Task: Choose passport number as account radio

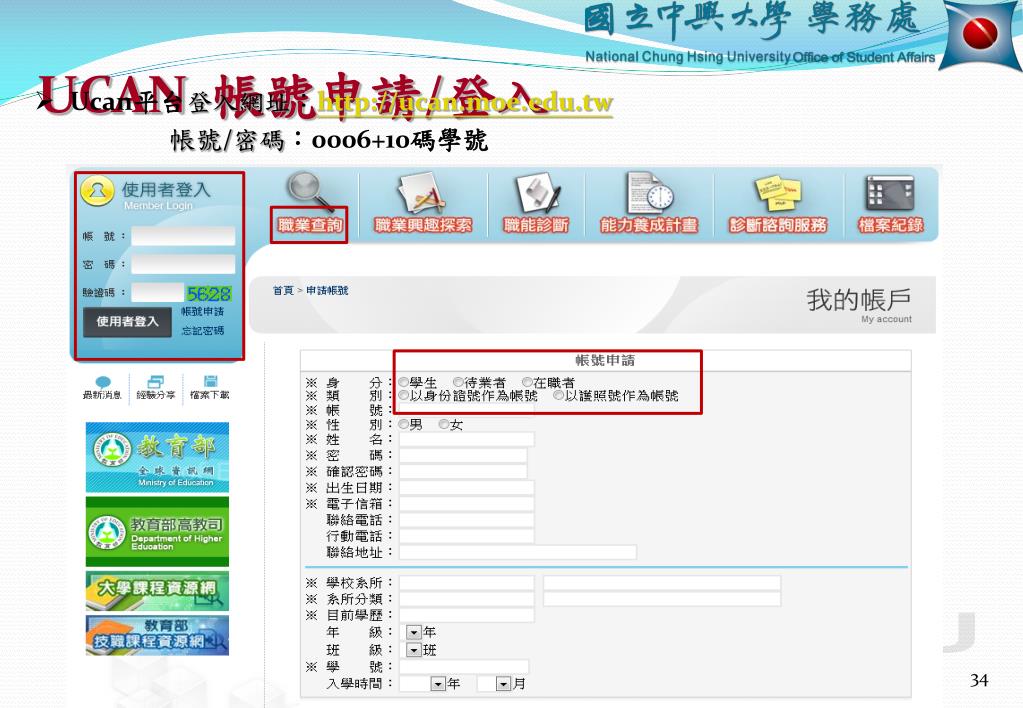Action: pyautogui.click(x=558, y=395)
